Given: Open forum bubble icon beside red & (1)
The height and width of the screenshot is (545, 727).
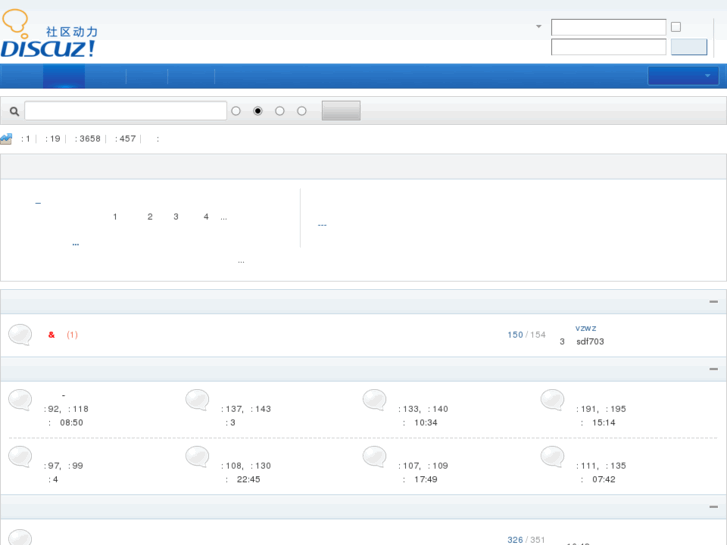Looking at the screenshot, I should tap(20, 334).
